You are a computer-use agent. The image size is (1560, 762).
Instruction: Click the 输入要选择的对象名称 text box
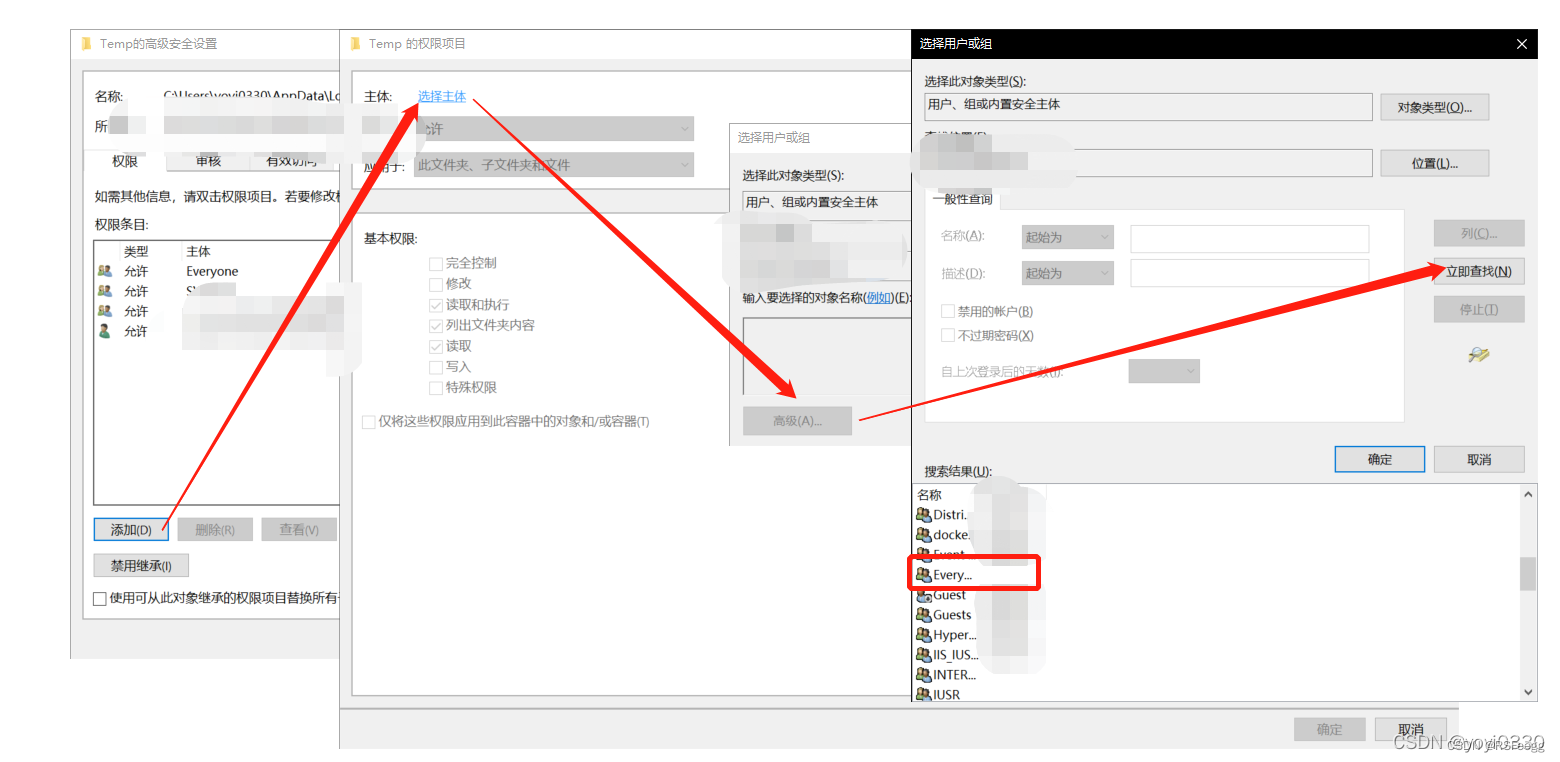click(x=827, y=356)
